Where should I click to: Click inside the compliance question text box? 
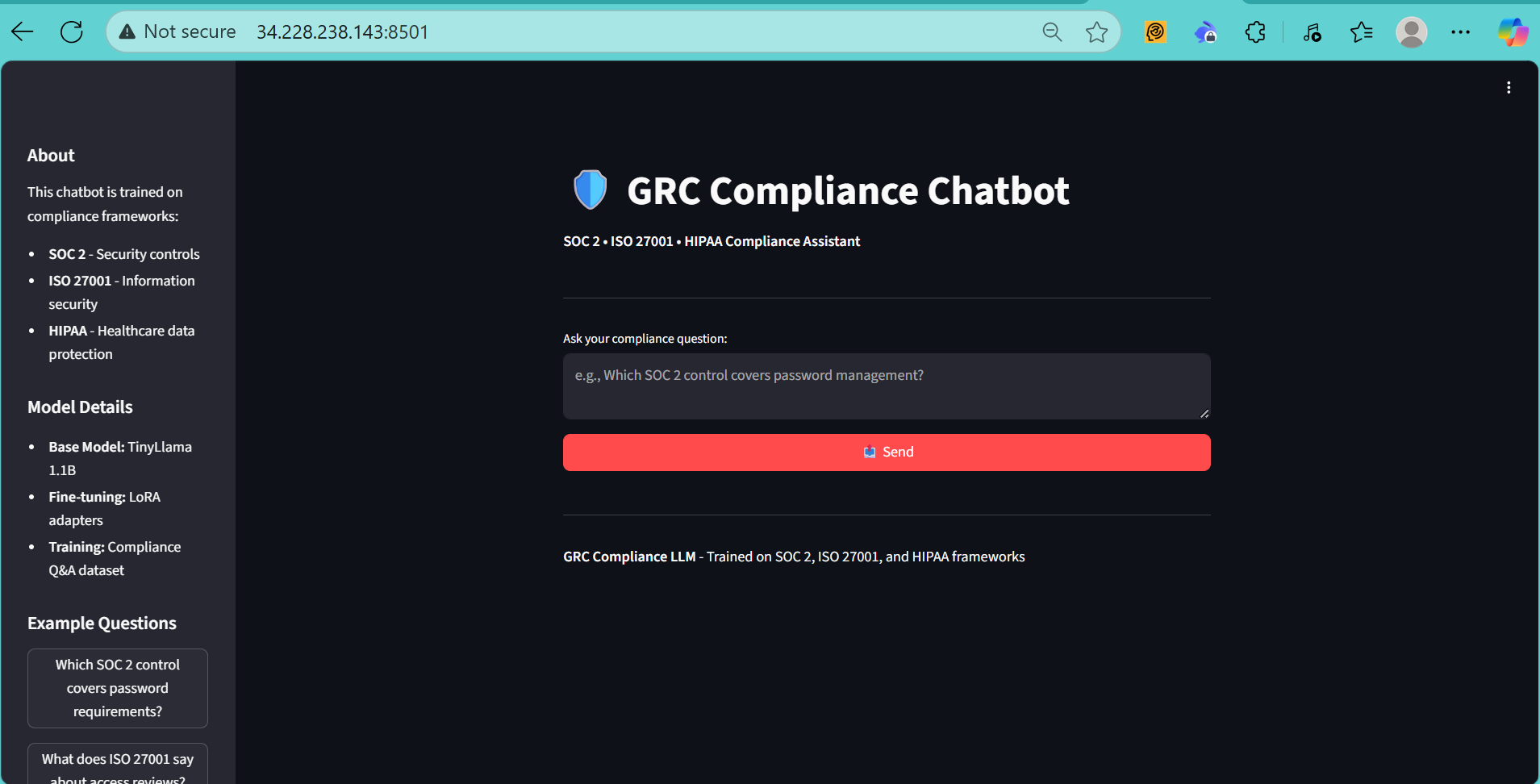coord(886,386)
